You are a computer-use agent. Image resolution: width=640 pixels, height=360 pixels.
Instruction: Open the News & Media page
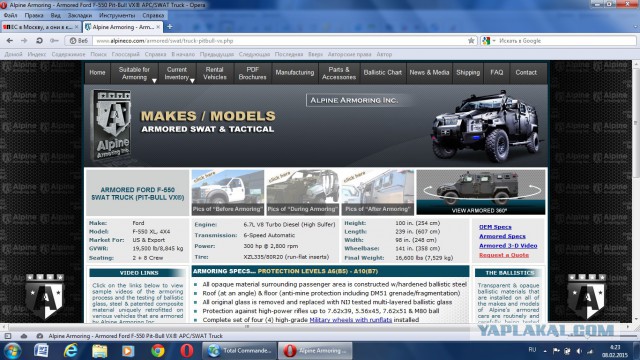tap(429, 73)
